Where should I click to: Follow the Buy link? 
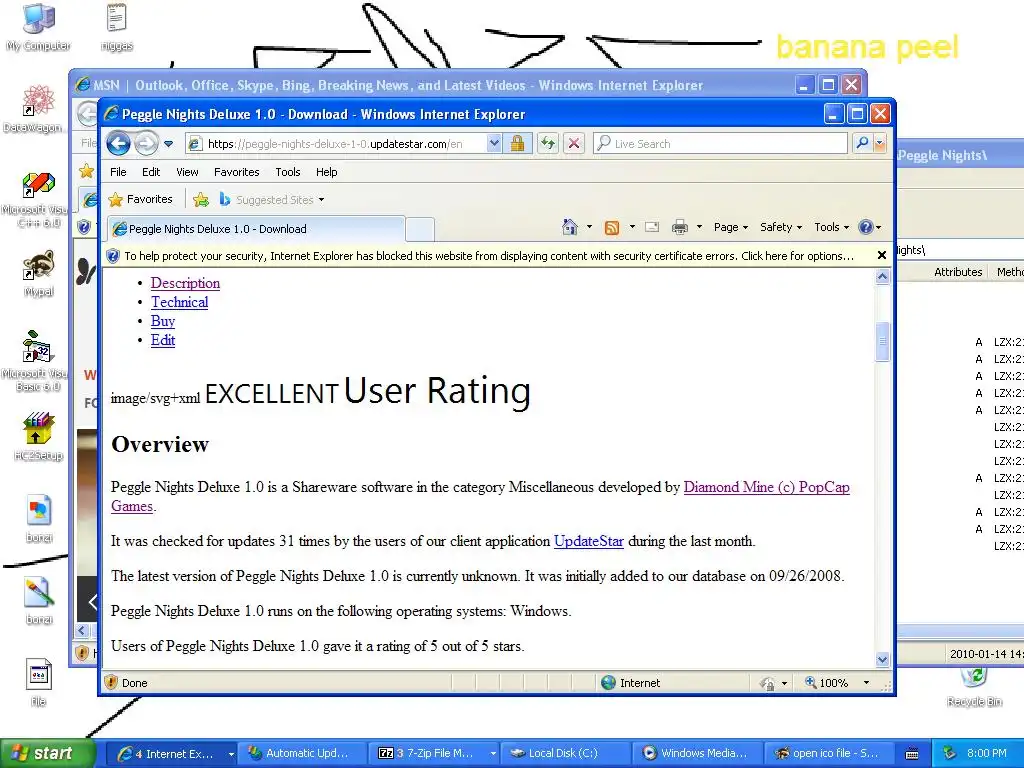(163, 321)
